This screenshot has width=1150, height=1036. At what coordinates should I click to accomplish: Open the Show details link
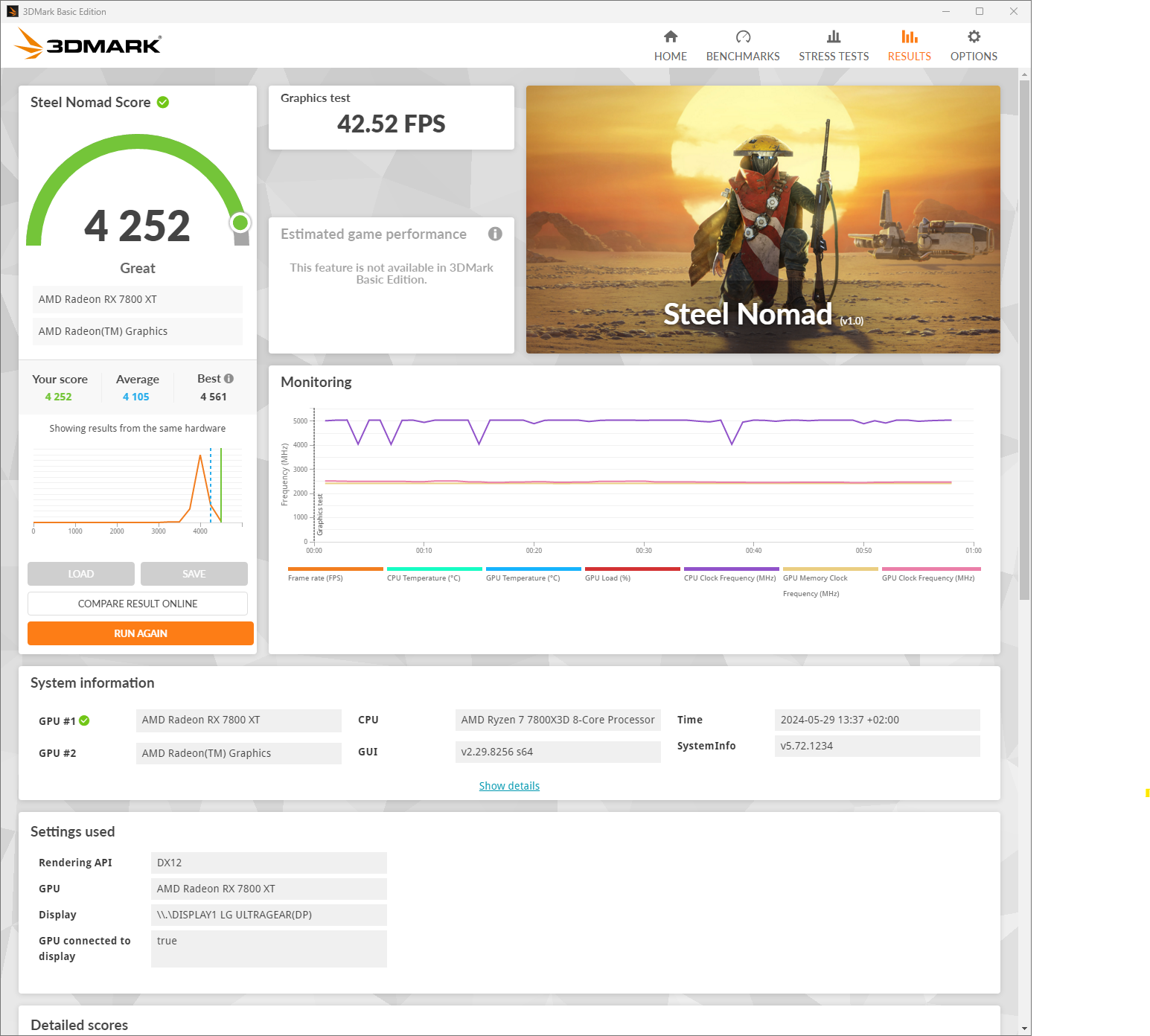[509, 786]
